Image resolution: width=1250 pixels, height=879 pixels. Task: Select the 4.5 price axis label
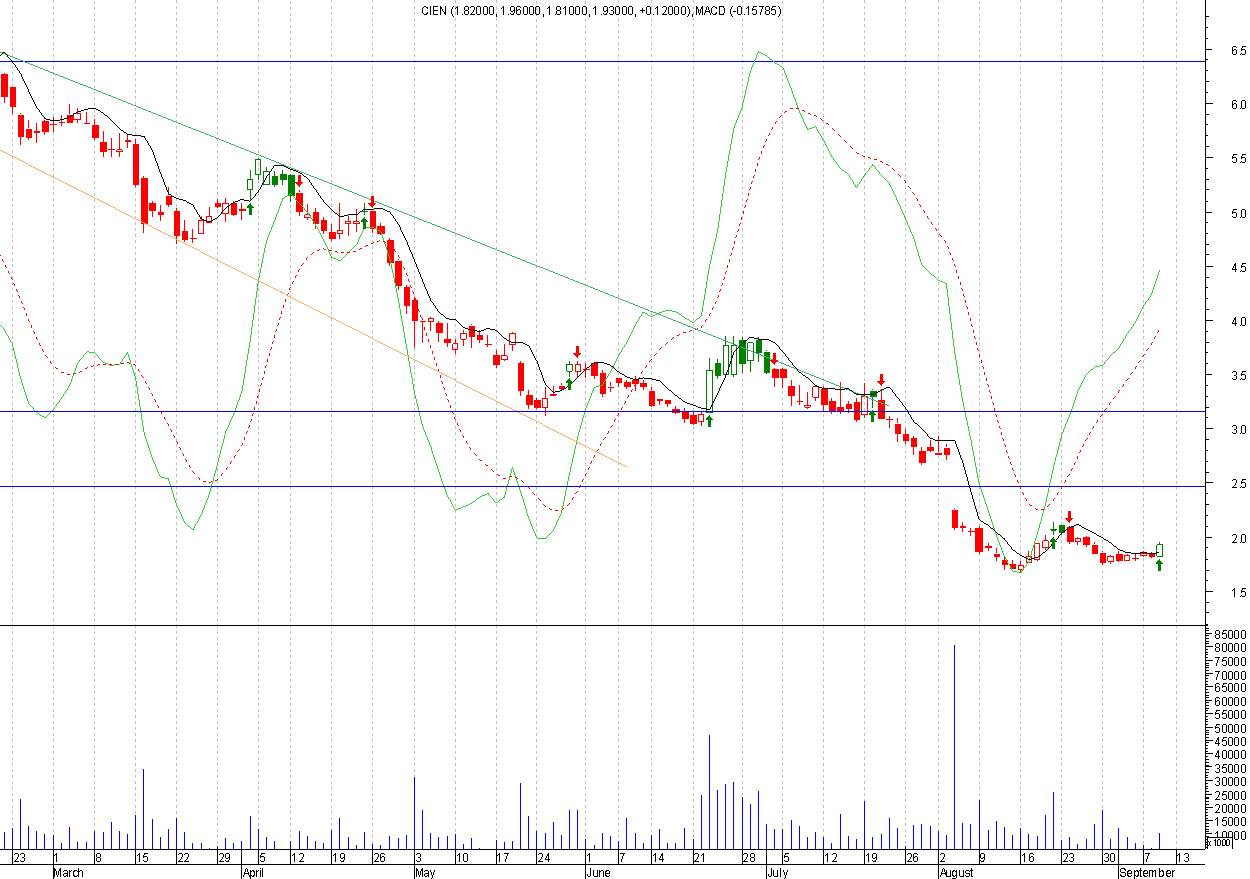pyautogui.click(x=1238, y=267)
